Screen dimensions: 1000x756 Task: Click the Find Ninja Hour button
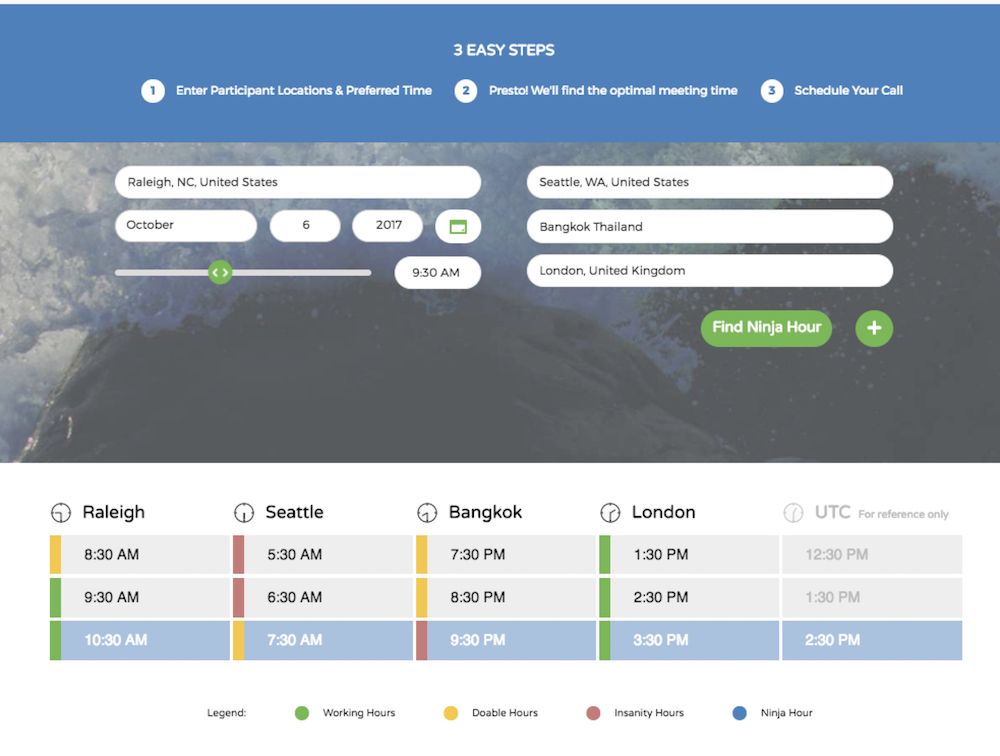[766, 328]
